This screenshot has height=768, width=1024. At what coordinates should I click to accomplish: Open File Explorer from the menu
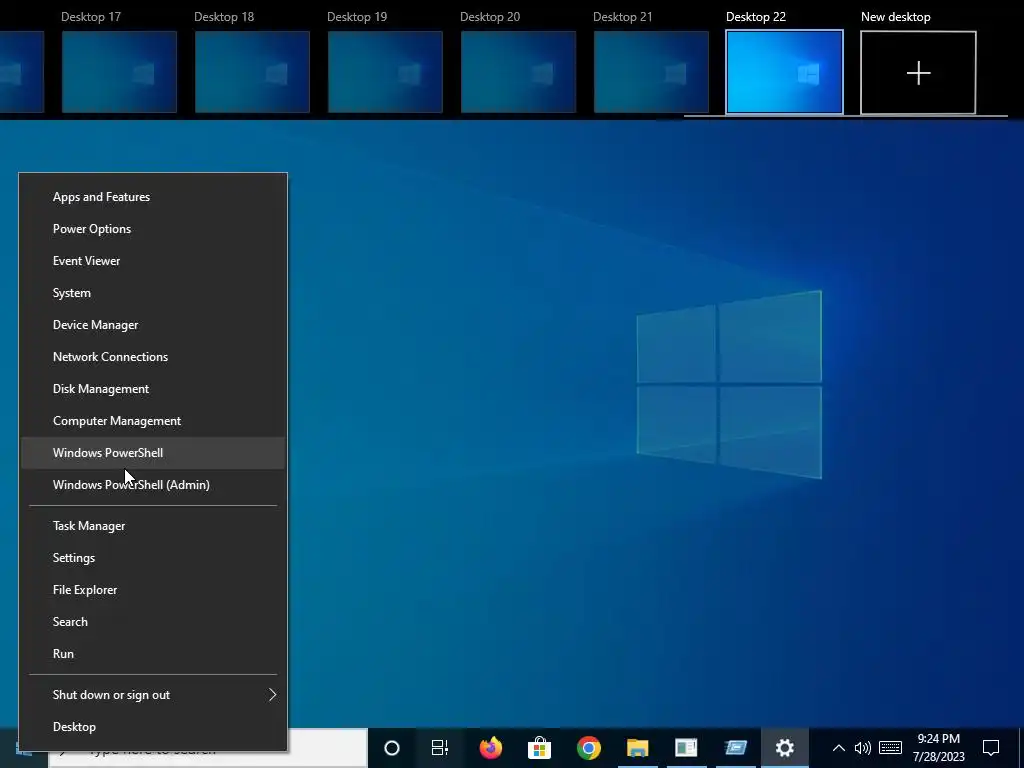pyautogui.click(x=153, y=590)
